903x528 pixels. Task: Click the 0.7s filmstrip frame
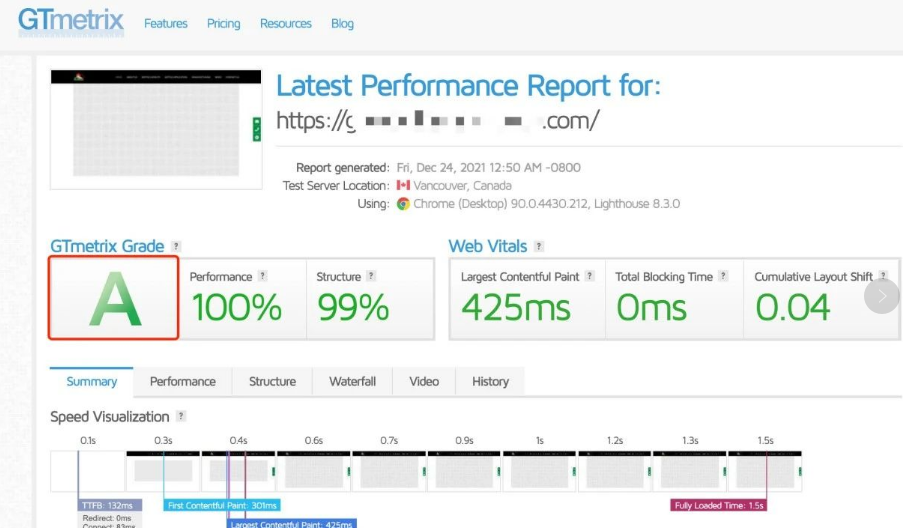pyautogui.click(x=389, y=471)
